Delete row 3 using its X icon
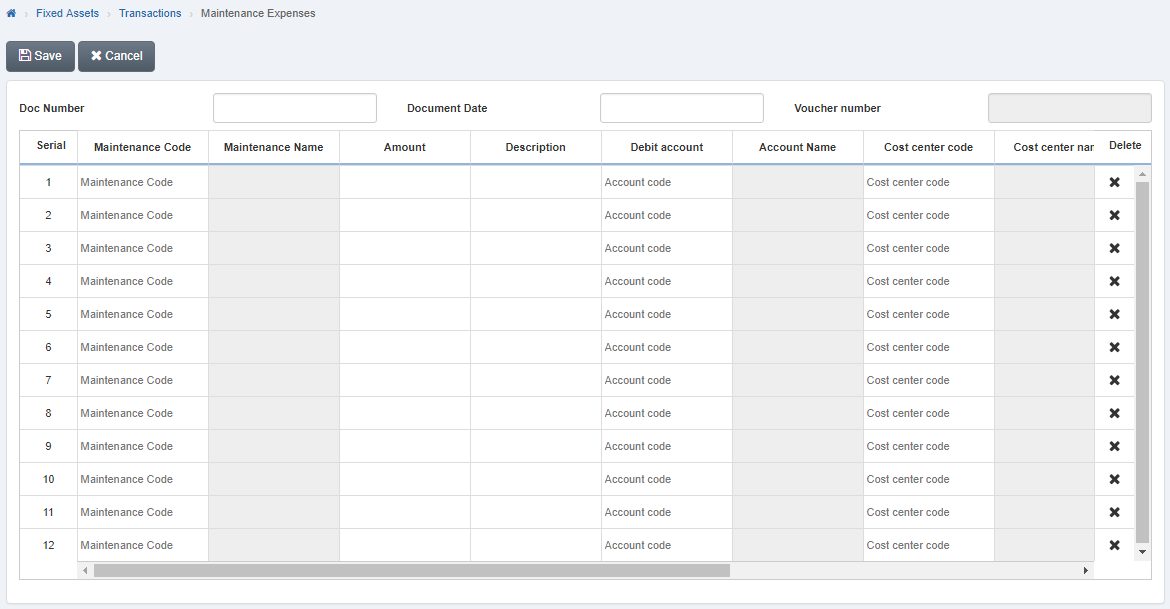 click(1114, 248)
